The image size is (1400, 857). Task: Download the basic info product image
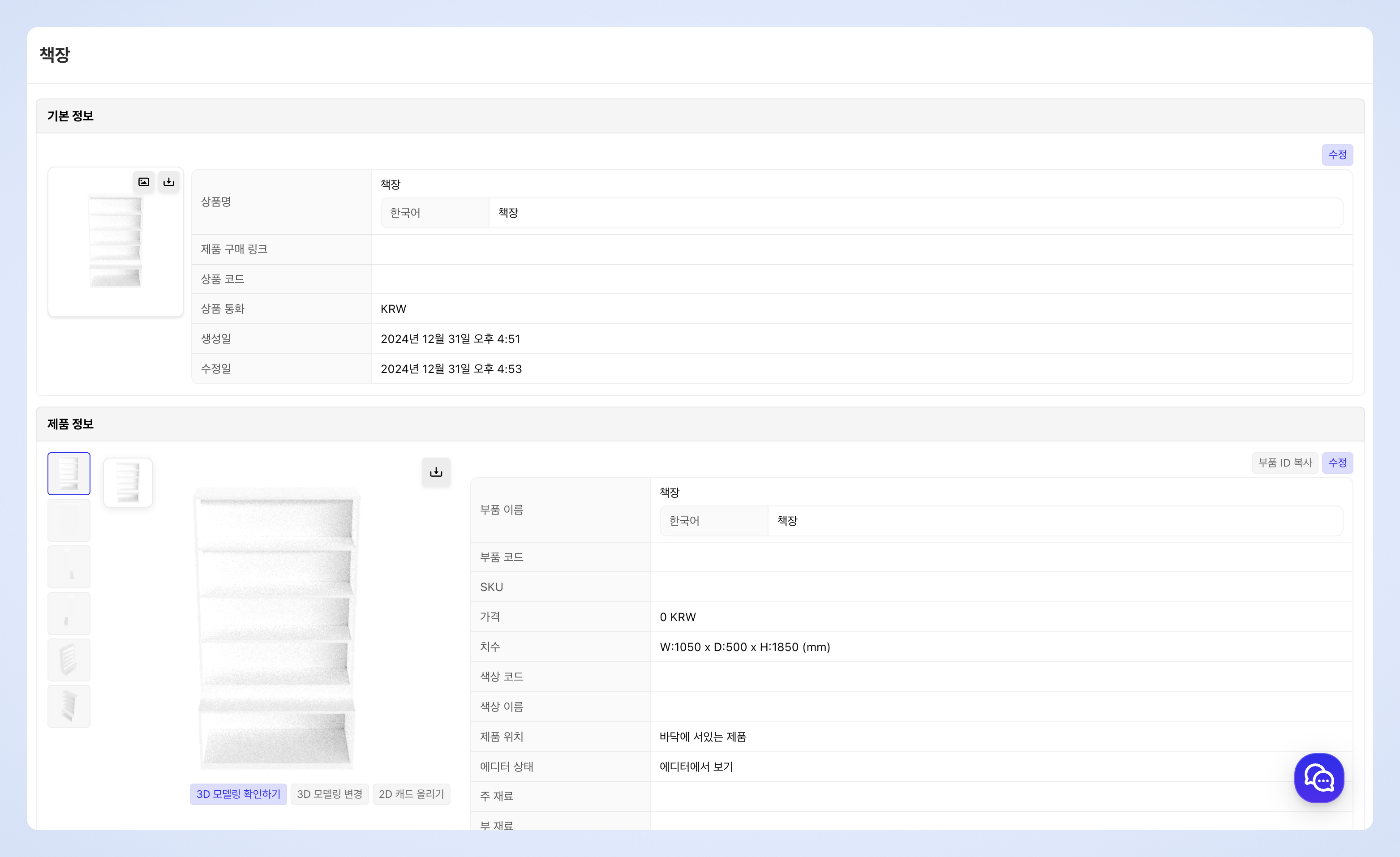(x=169, y=182)
